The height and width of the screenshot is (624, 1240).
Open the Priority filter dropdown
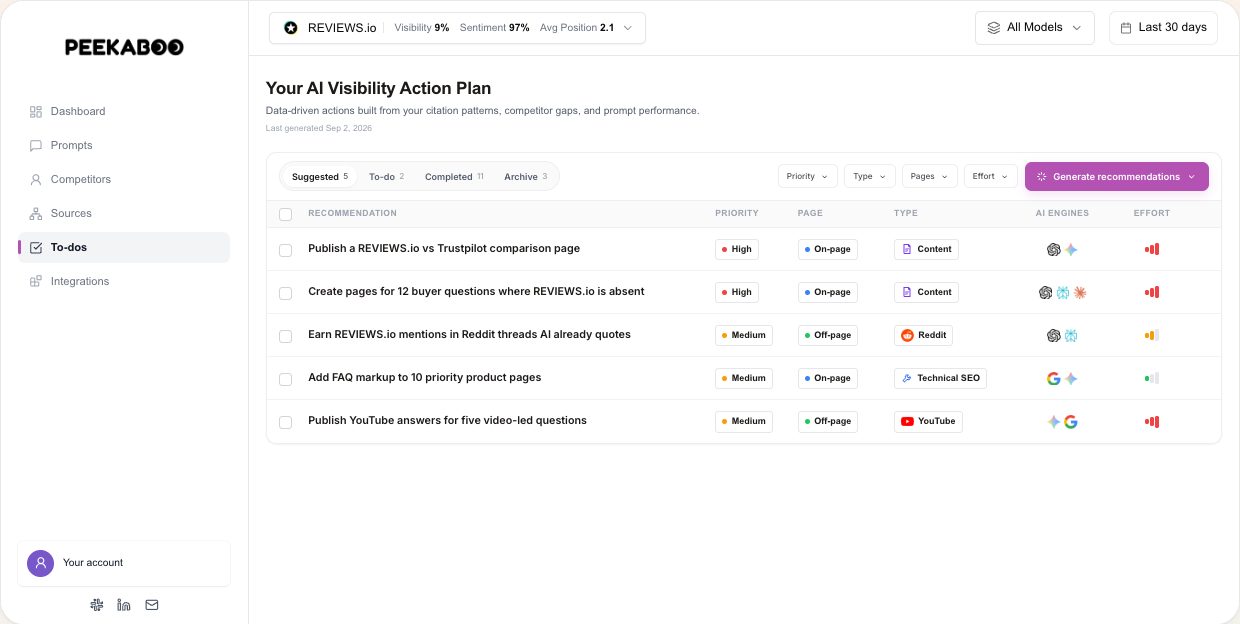(807, 176)
